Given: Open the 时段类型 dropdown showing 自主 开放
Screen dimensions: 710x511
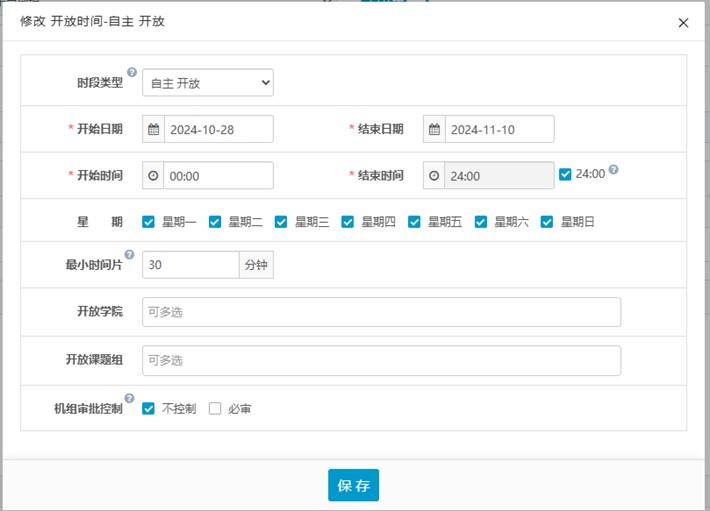Looking at the screenshot, I should point(208,83).
